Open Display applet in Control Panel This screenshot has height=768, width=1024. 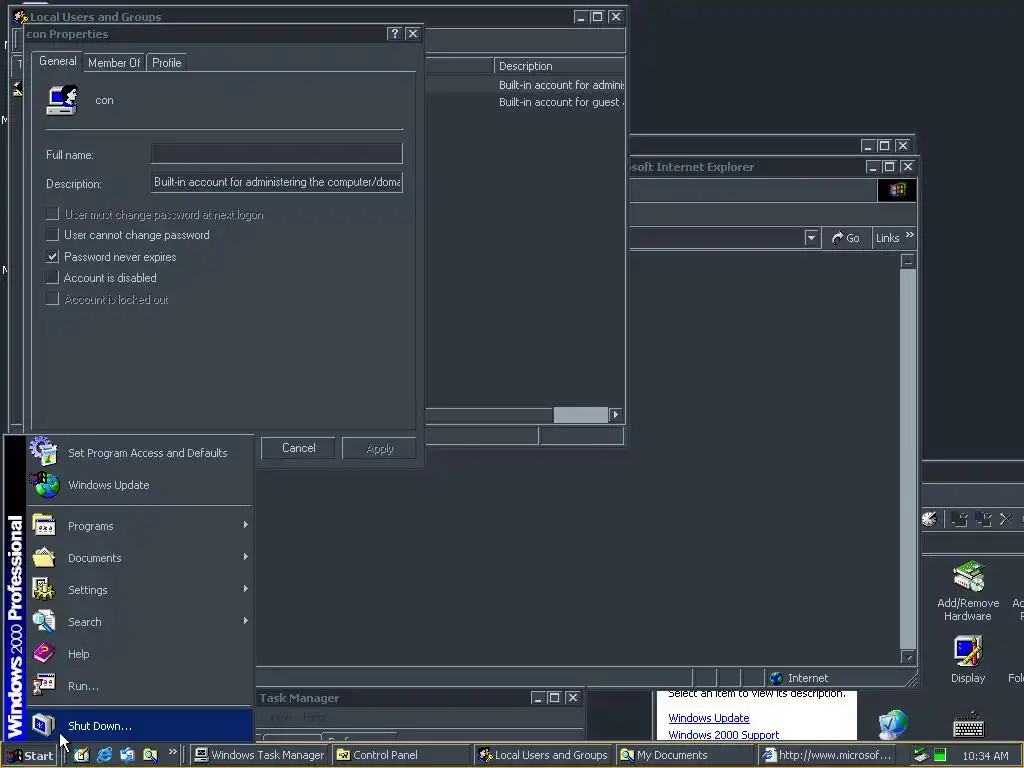coord(968,660)
